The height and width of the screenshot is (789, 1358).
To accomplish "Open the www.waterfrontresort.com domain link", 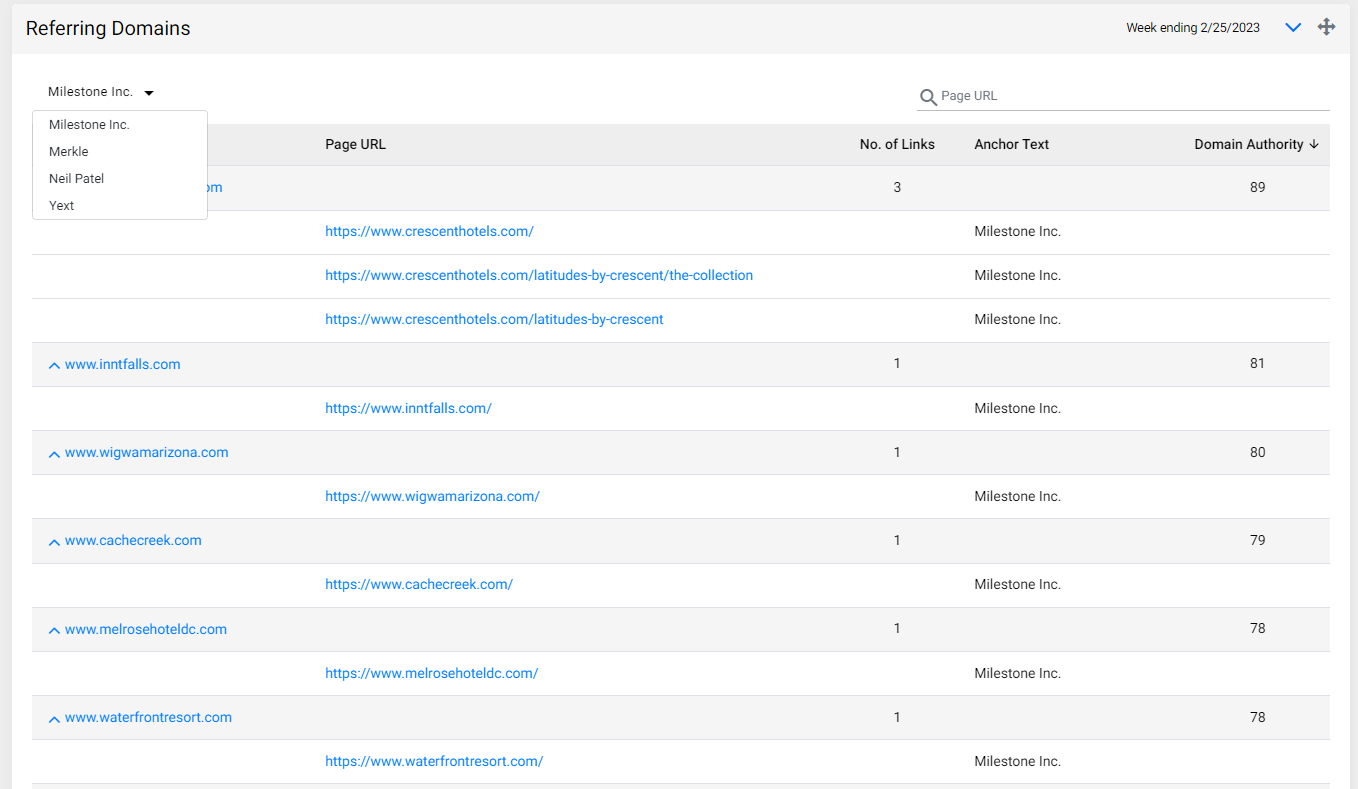I will (x=148, y=717).
